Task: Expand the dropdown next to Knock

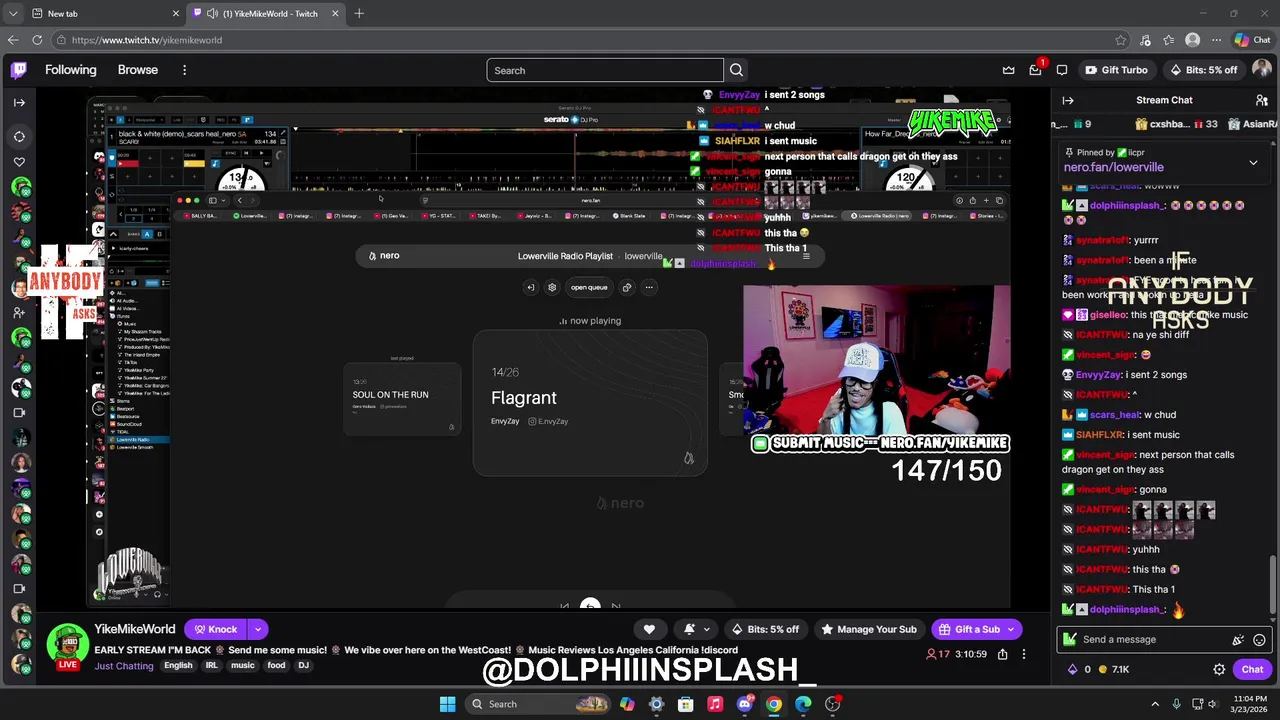Action: pyautogui.click(x=258, y=629)
